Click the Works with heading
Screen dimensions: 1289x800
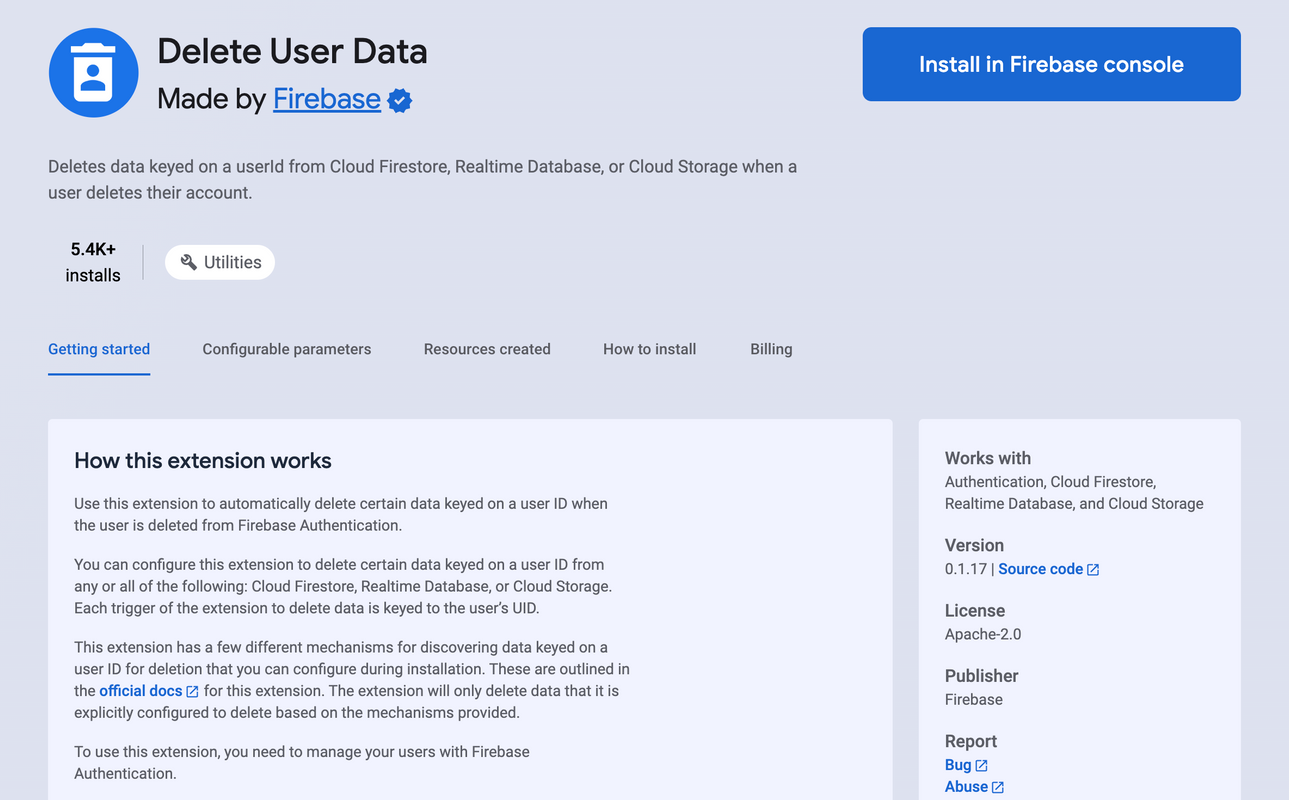coord(988,458)
